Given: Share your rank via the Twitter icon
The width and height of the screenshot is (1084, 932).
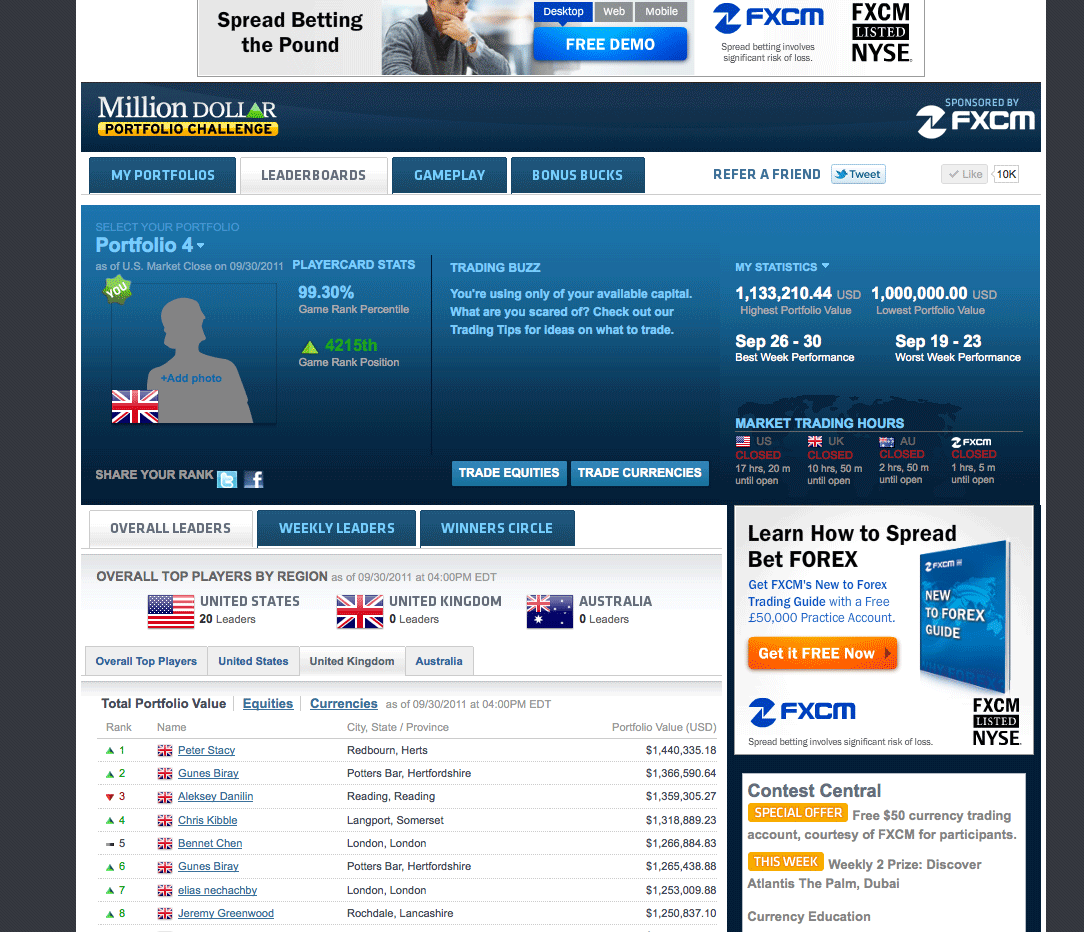Looking at the screenshot, I should [x=227, y=479].
